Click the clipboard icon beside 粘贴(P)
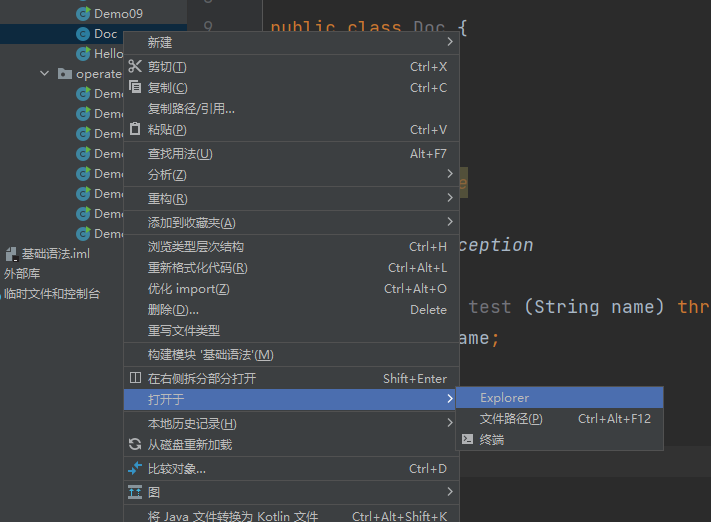 tap(135, 129)
